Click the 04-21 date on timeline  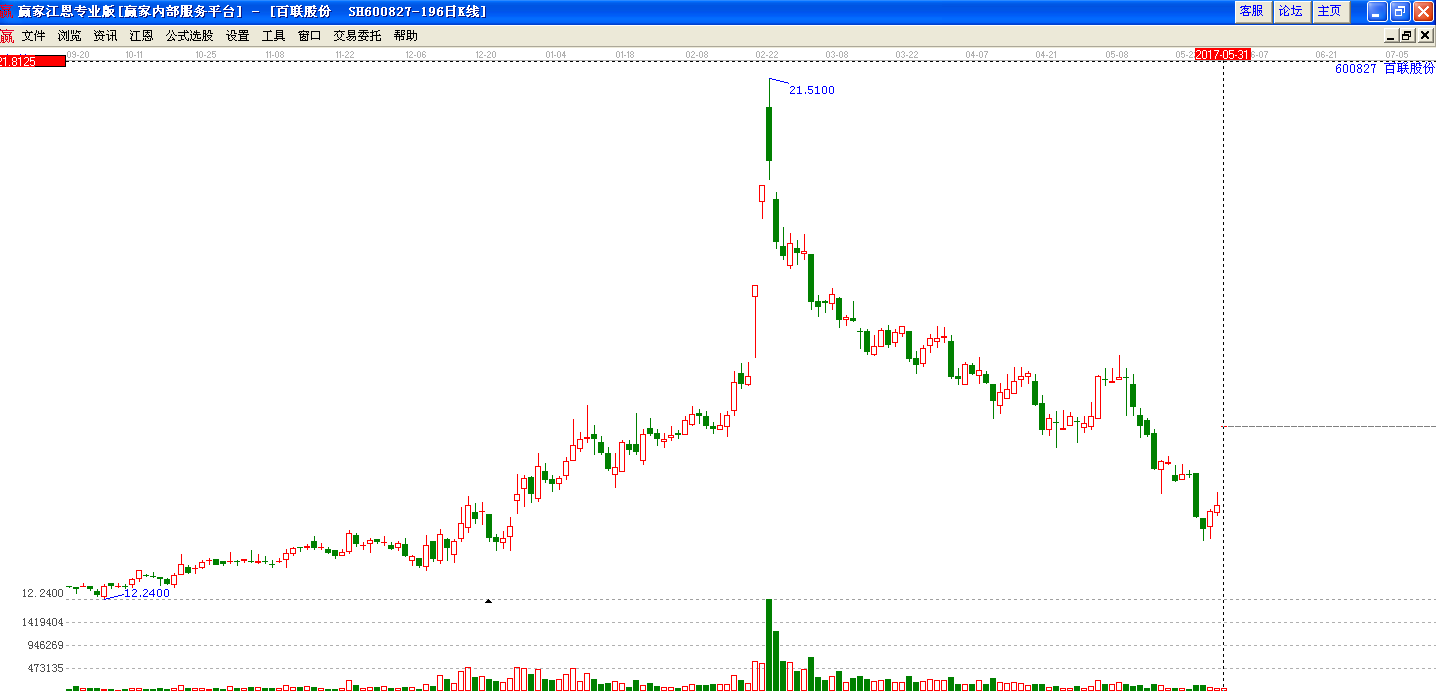click(x=1047, y=54)
